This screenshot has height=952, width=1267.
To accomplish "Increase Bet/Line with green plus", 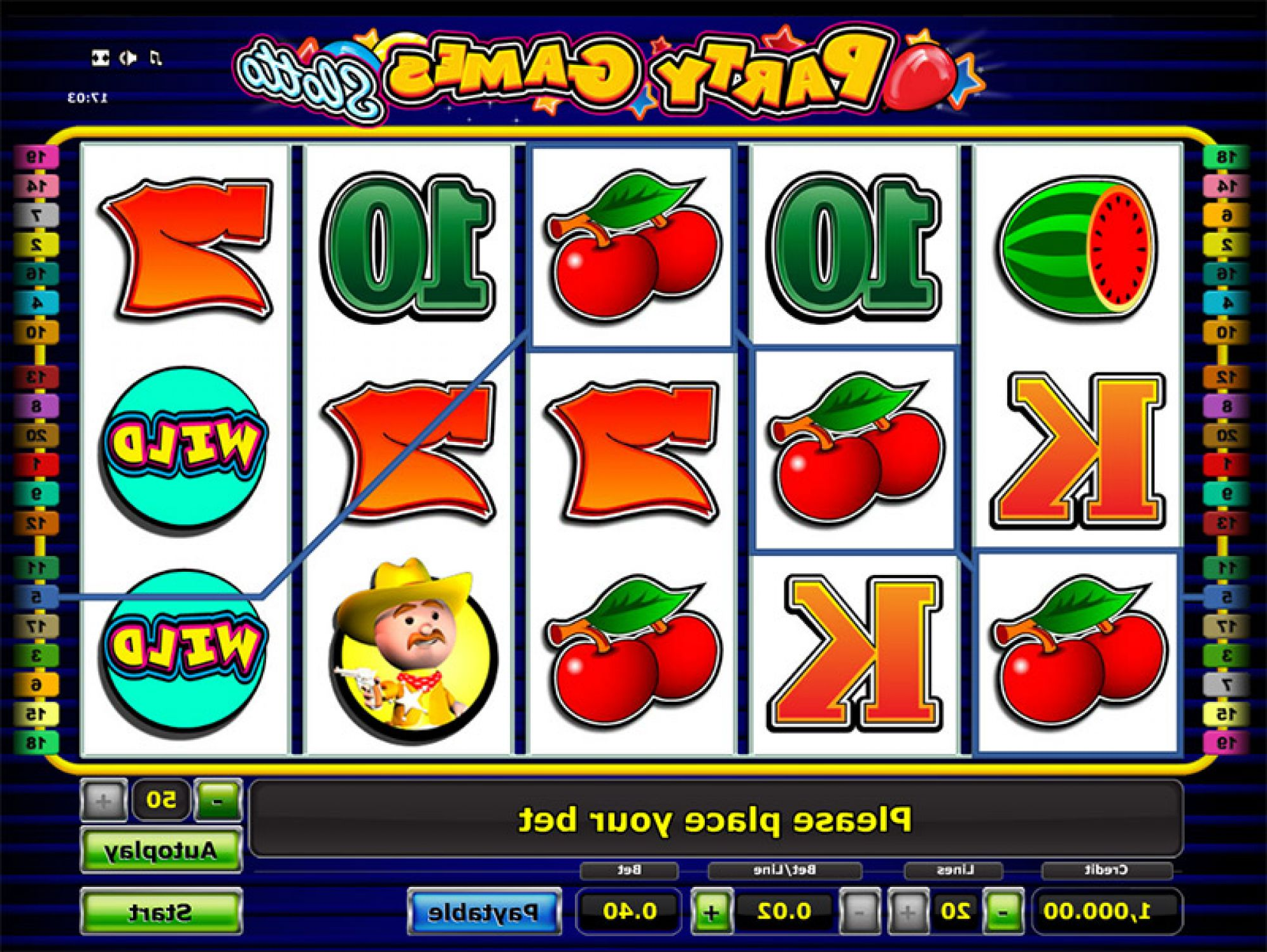I will (711, 912).
